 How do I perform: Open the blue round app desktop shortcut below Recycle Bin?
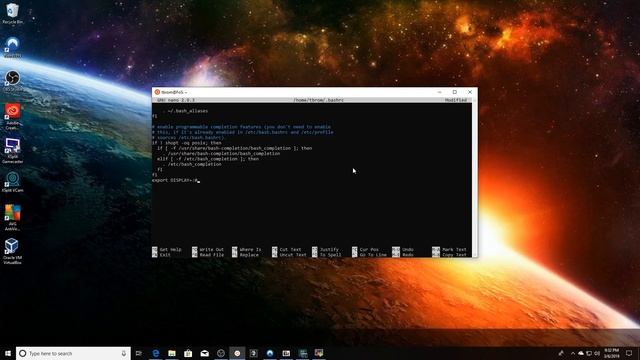tap(12, 47)
